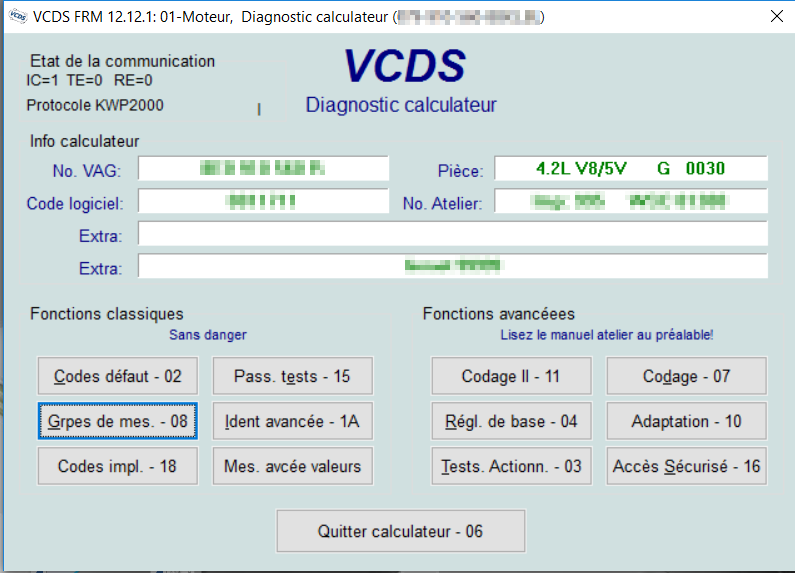Click the VCDS title bar icon
Screen dimensions: 795x573
[x=18, y=16]
